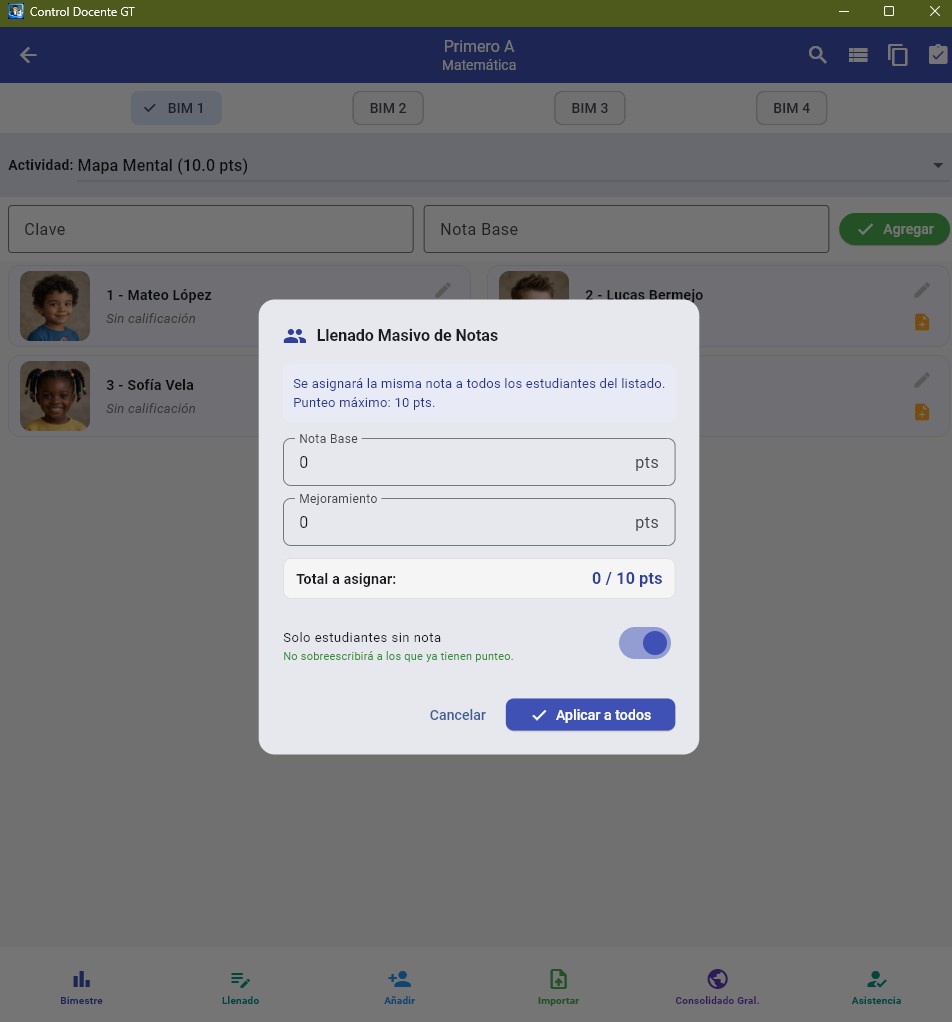Click Sofía Vela's photo thumbnail
The height and width of the screenshot is (1022, 952).
pos(55,396)
